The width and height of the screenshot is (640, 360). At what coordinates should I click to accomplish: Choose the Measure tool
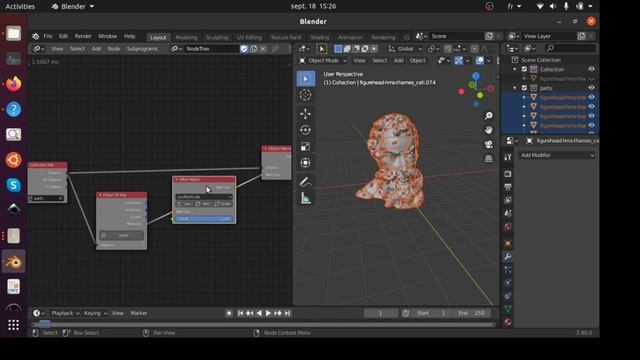pyautogui.click(x=306, y=198)
